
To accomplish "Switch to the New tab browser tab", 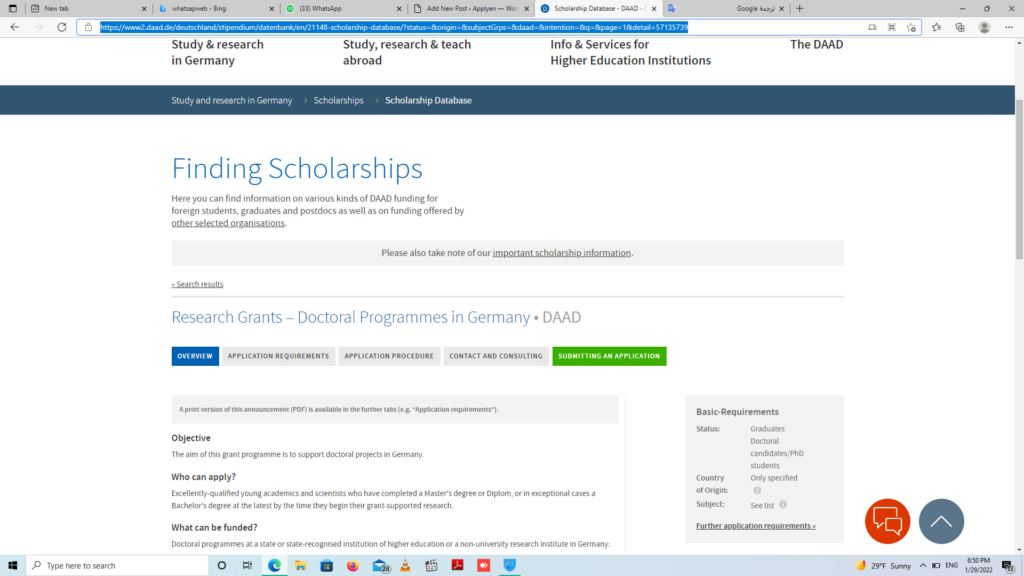I will coord(89,8).
